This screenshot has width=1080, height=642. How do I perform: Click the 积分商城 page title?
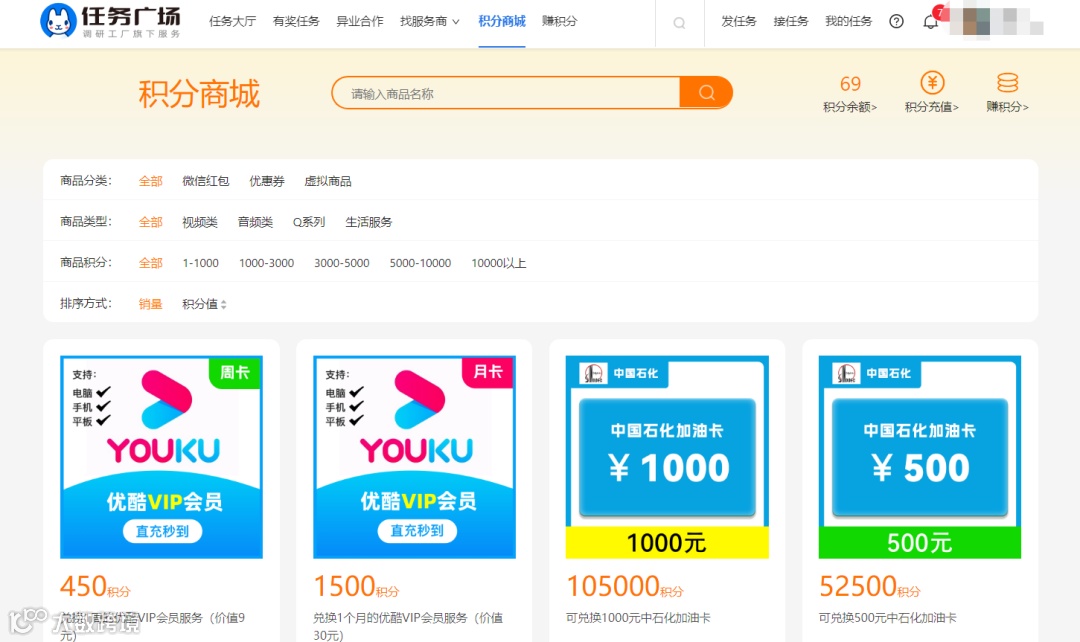tap(199, 94)
